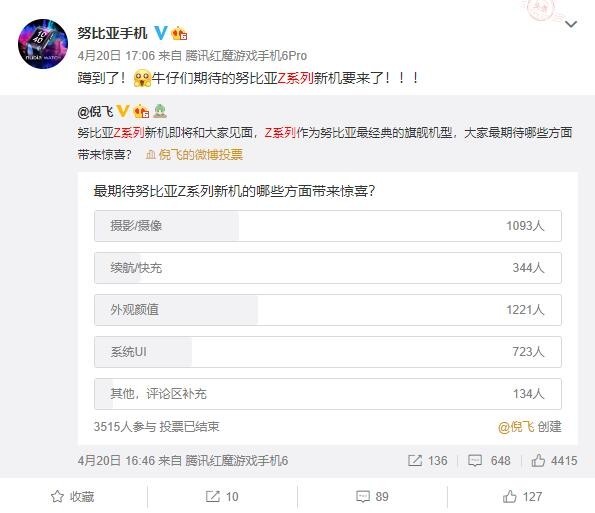
Task: Click the membership badge next to 努比亚手机
Action: click(179, 33)
